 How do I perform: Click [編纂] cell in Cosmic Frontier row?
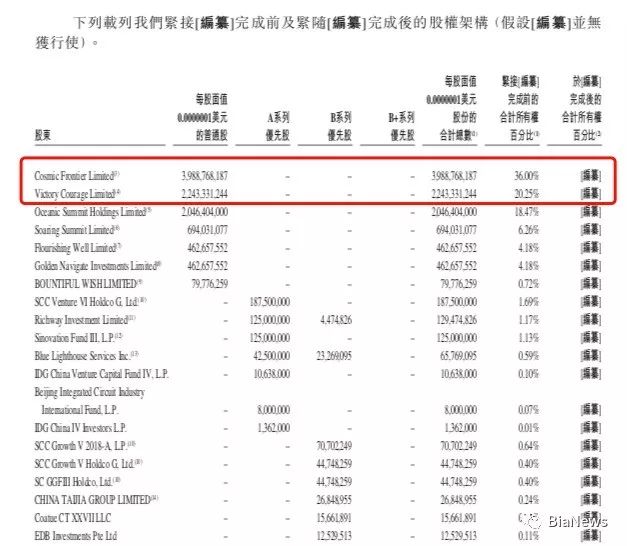point(591,176)
